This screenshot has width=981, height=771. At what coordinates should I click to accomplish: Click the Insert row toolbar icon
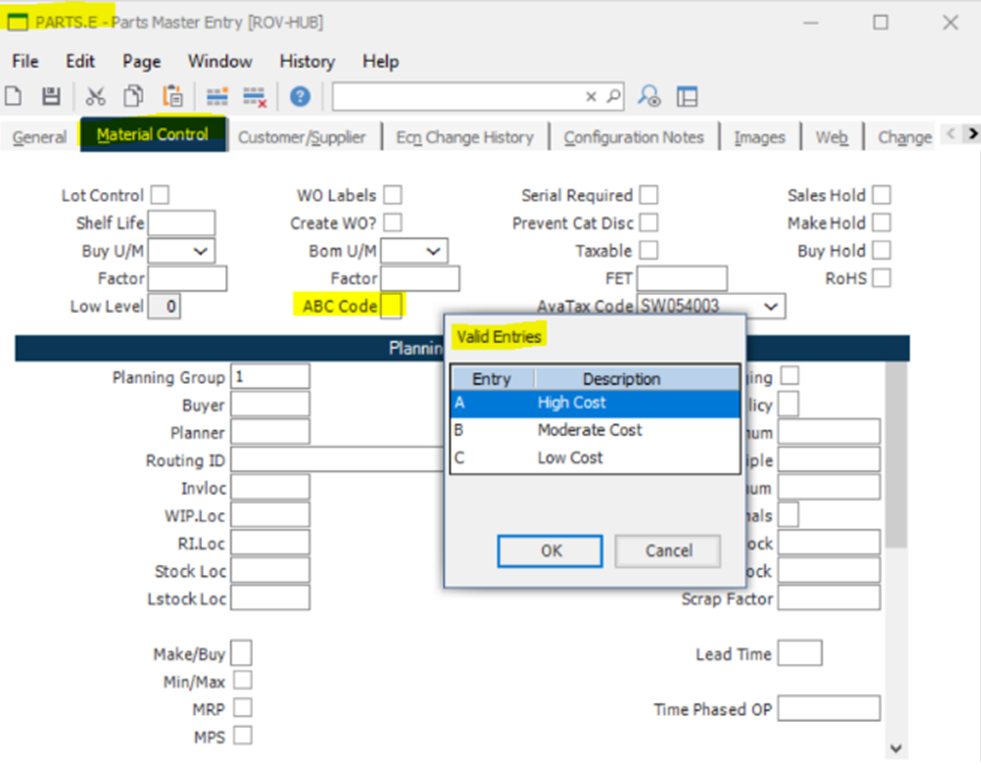coord(217,96)
